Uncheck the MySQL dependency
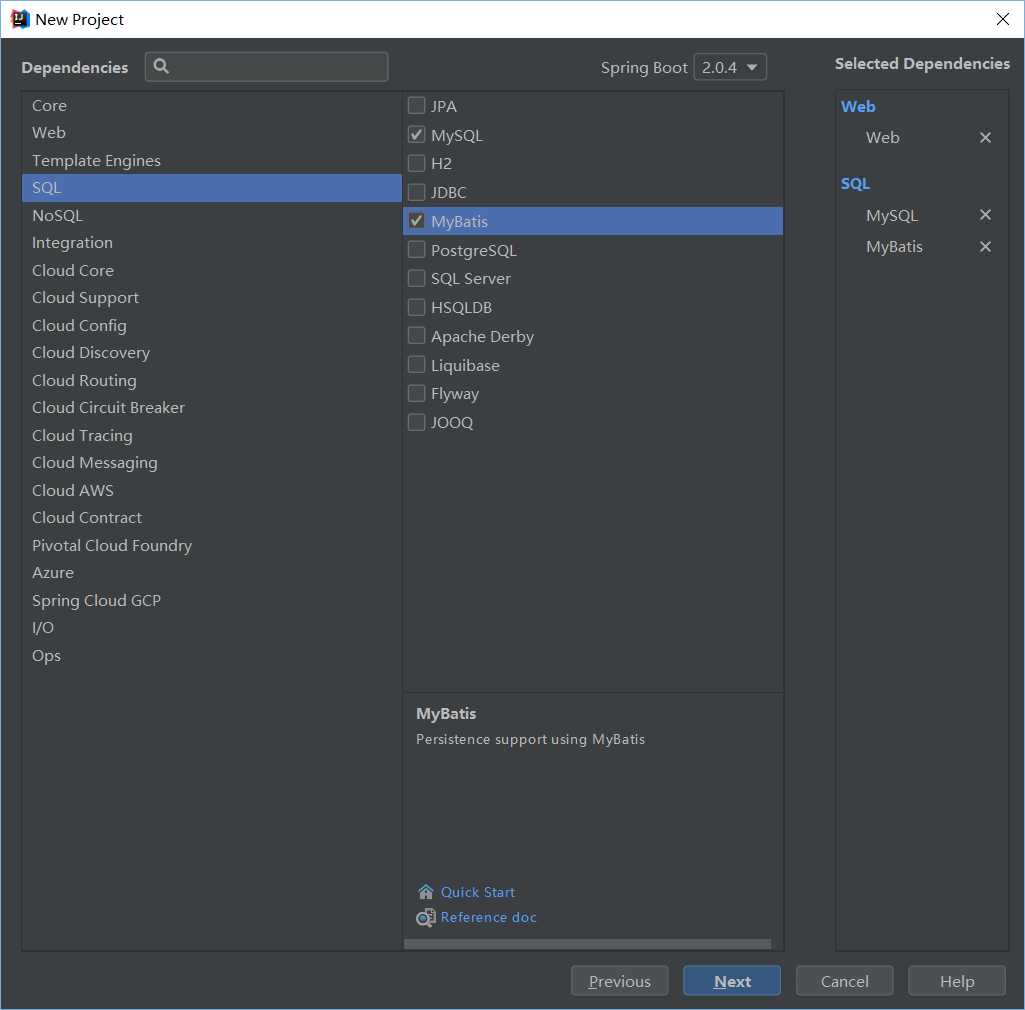 417,135
